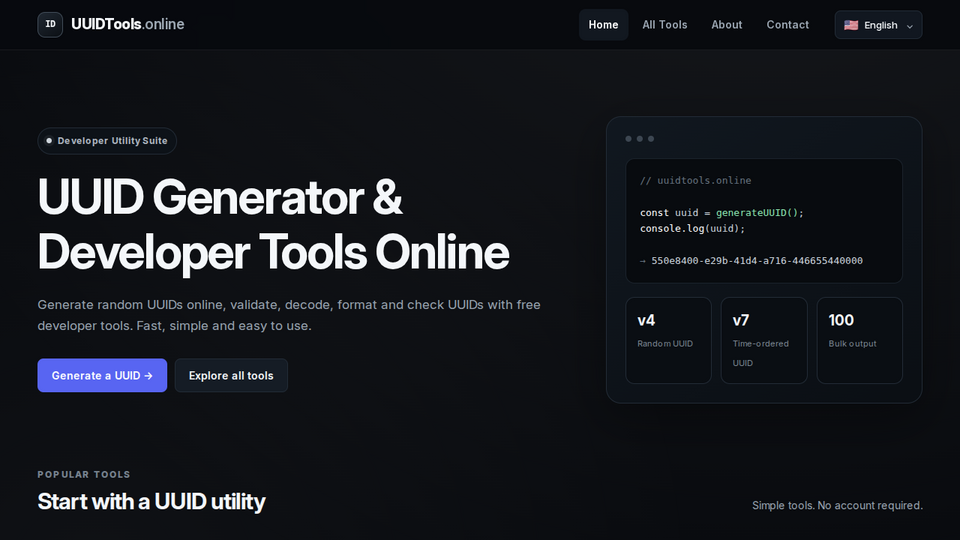Click the UUID Generator & Developer Tools heading
The width and height of the screenshot is (960, 540).
click(x=273, y=224)
